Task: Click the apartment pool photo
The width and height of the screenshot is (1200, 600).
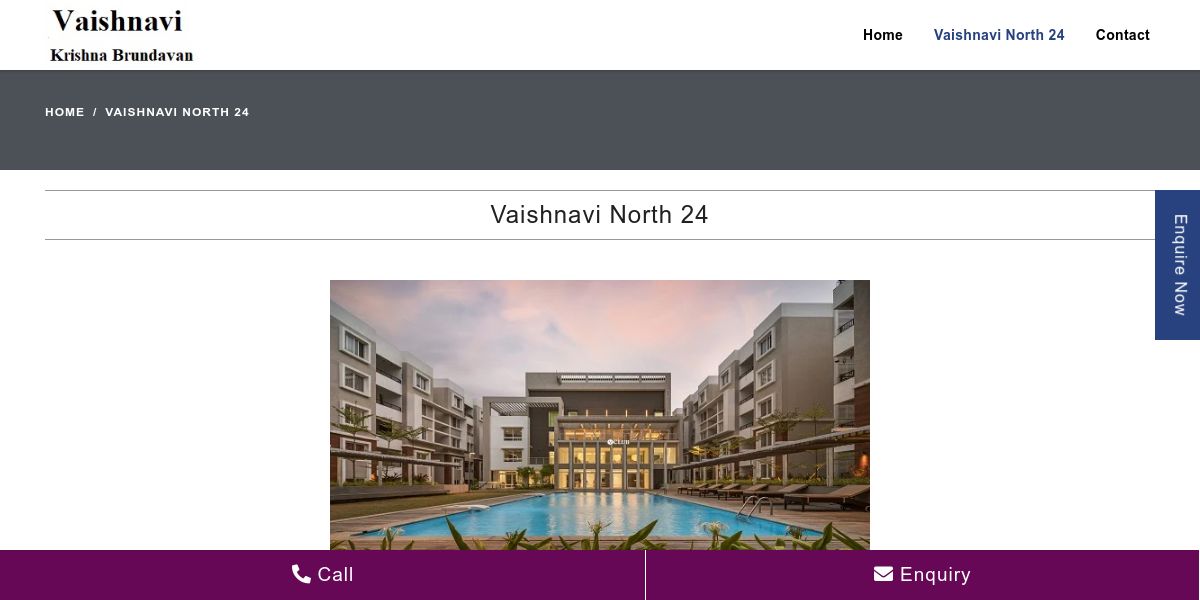Action: 600,415
